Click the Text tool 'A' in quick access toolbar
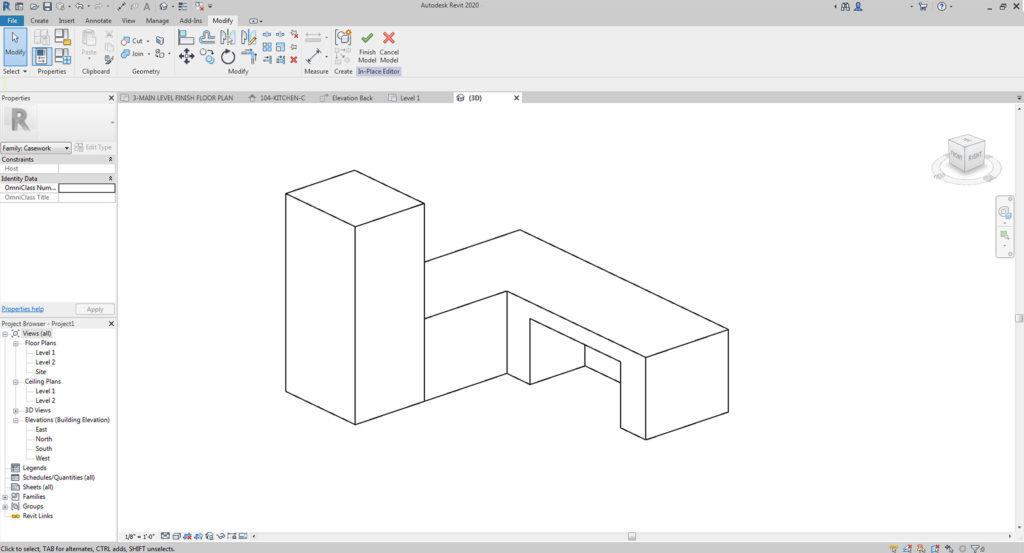The width and height of the screenshot is (1024, 553). coord(146,6)
